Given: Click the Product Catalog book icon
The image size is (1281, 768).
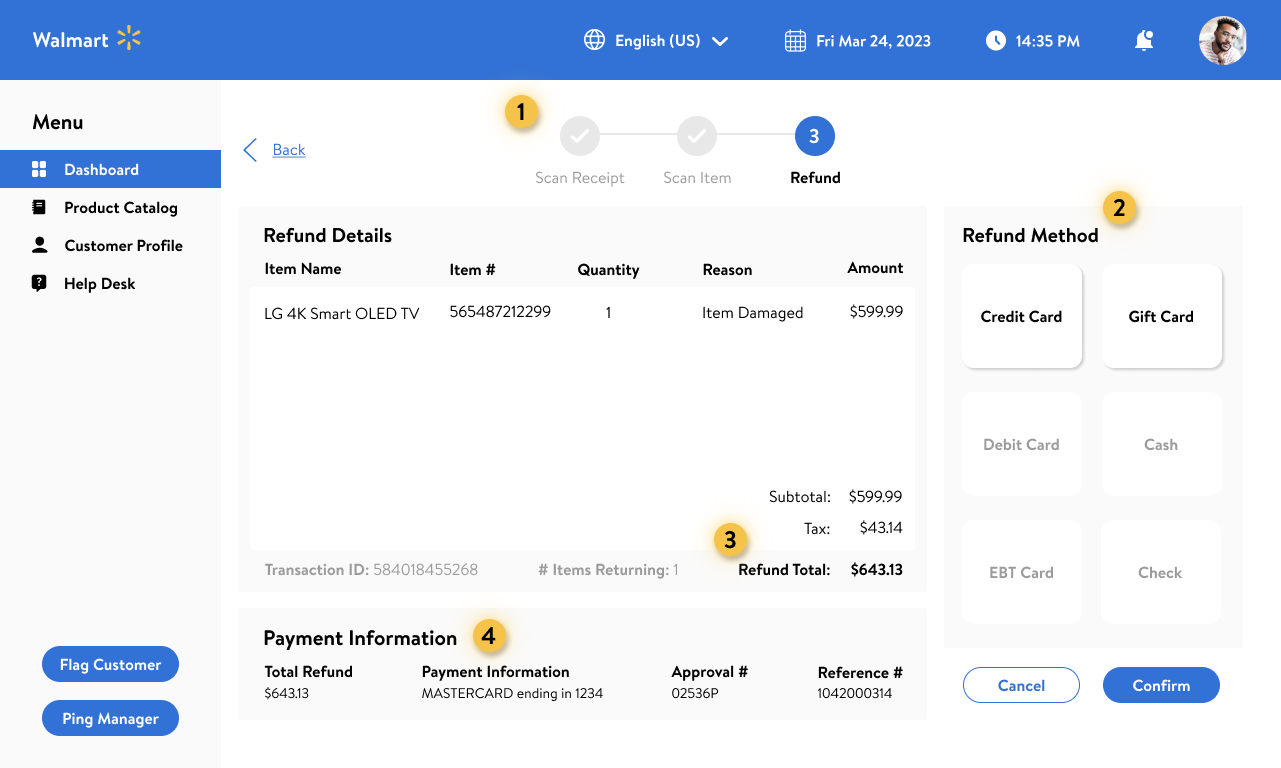Looking at the screenshot, I should coord(39,207).
